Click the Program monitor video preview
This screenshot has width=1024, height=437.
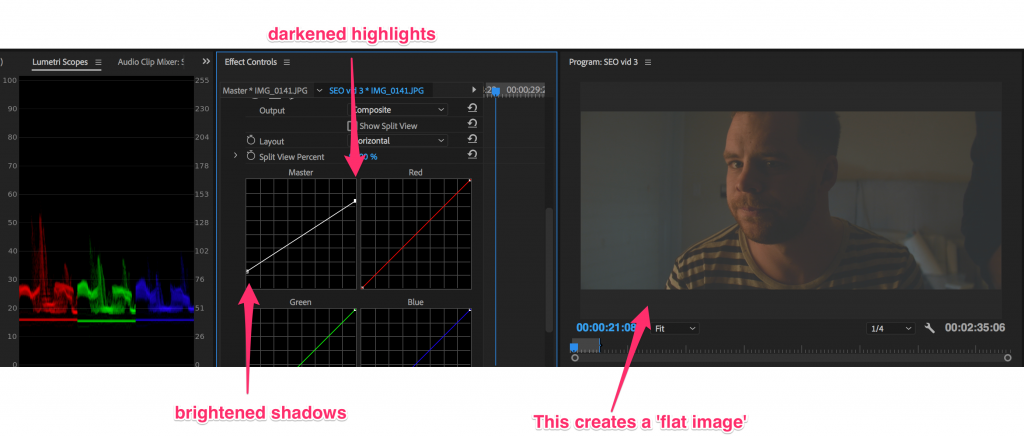pyautogui.click(x=790, y=201)
